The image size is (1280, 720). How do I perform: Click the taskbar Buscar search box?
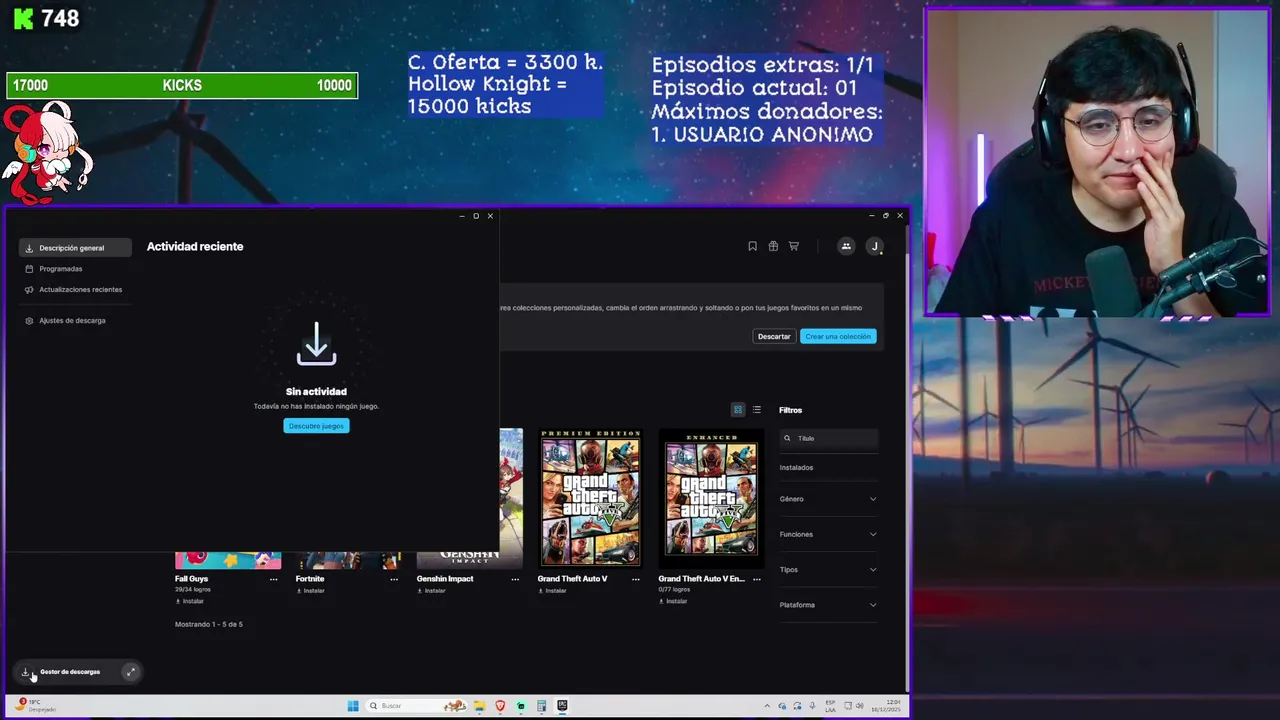tap(416, 706)
